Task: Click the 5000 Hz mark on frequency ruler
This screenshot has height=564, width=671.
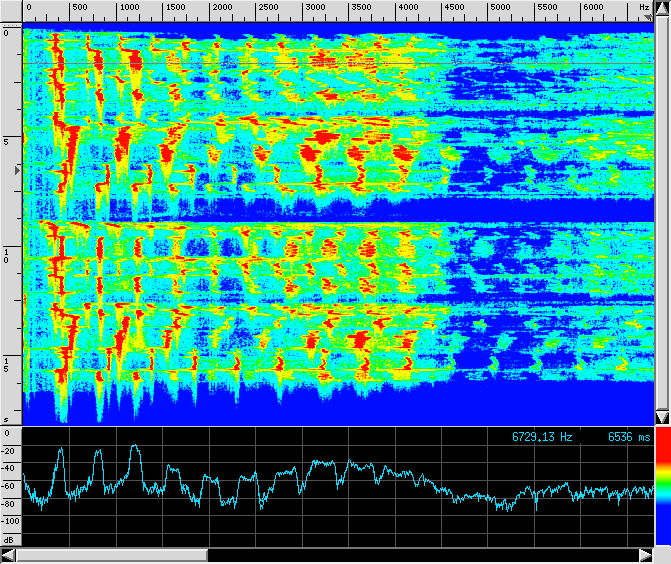Action: click(x=499, y=8)
